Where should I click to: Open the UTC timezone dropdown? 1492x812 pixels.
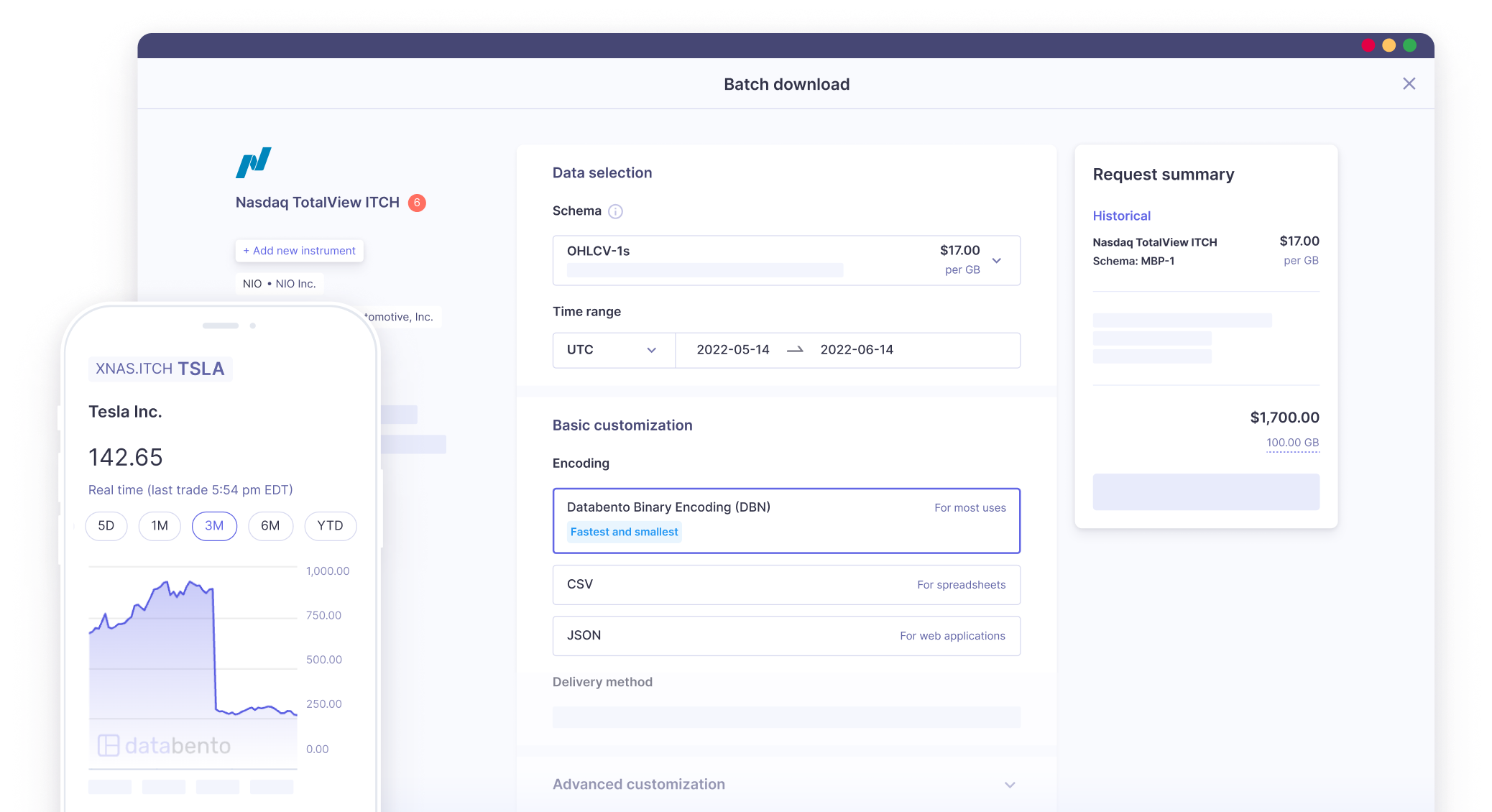point(613,350)
